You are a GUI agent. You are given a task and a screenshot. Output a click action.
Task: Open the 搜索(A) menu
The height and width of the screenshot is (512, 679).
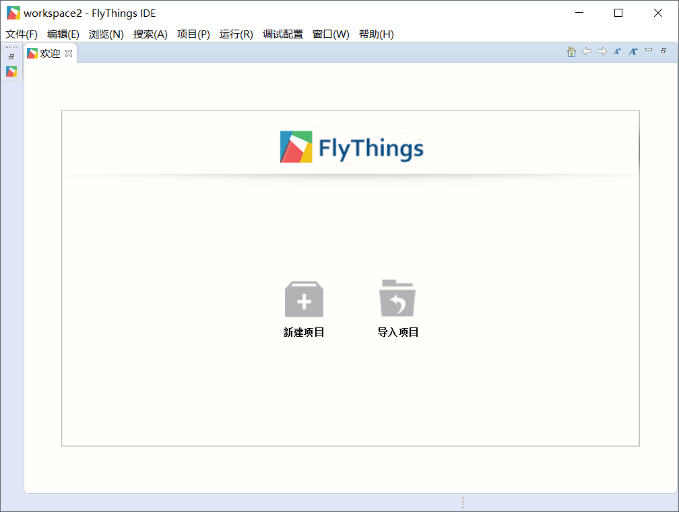coord(150,34)
